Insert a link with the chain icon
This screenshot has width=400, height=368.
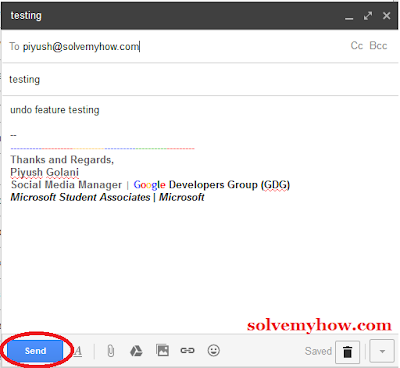(x=187, y=350)
